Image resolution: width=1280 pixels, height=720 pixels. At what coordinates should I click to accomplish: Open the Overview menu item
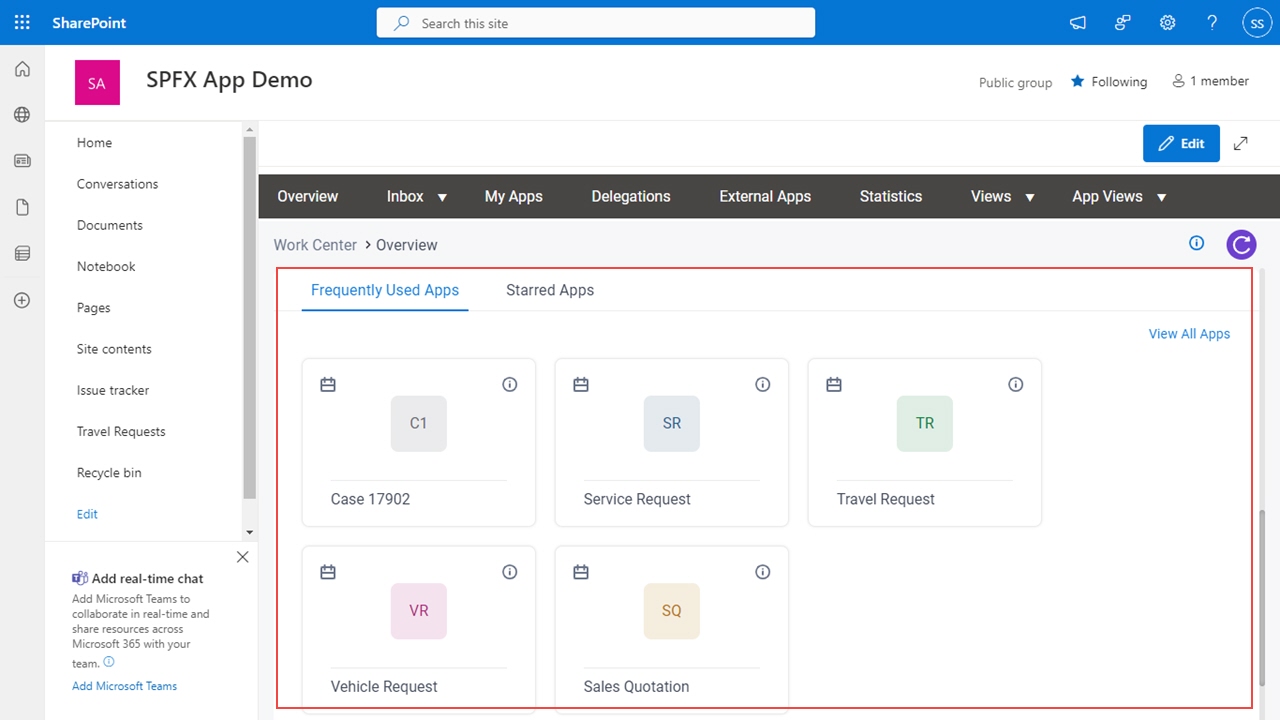308,196
